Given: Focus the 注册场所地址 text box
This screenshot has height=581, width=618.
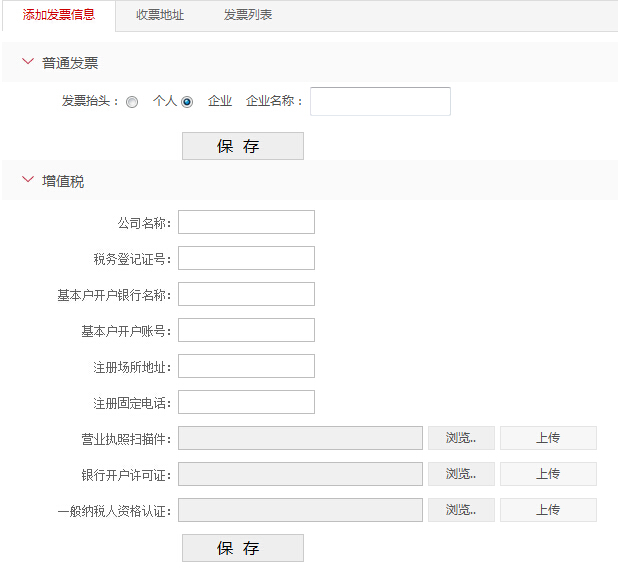Looking at the screenshot, I should point(246,366).
